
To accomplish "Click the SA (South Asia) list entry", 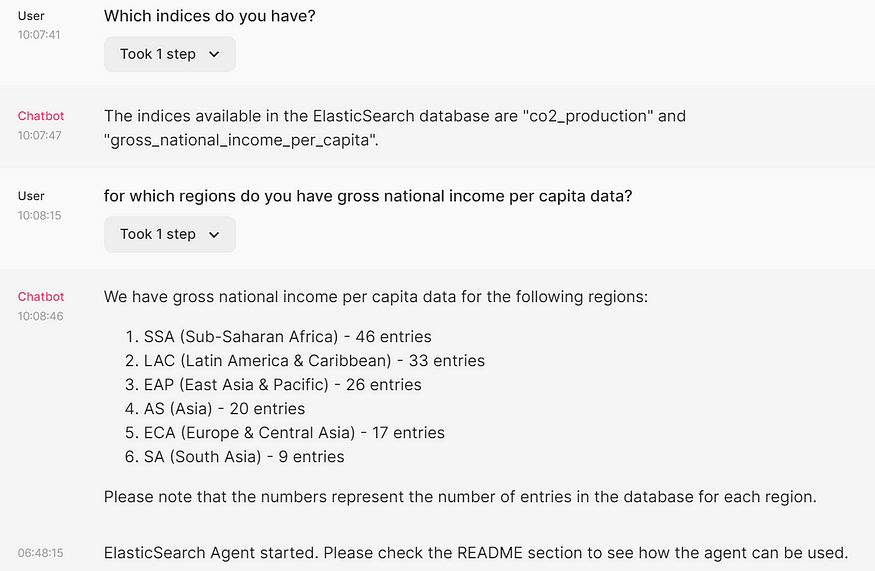I will coord(244,457).
